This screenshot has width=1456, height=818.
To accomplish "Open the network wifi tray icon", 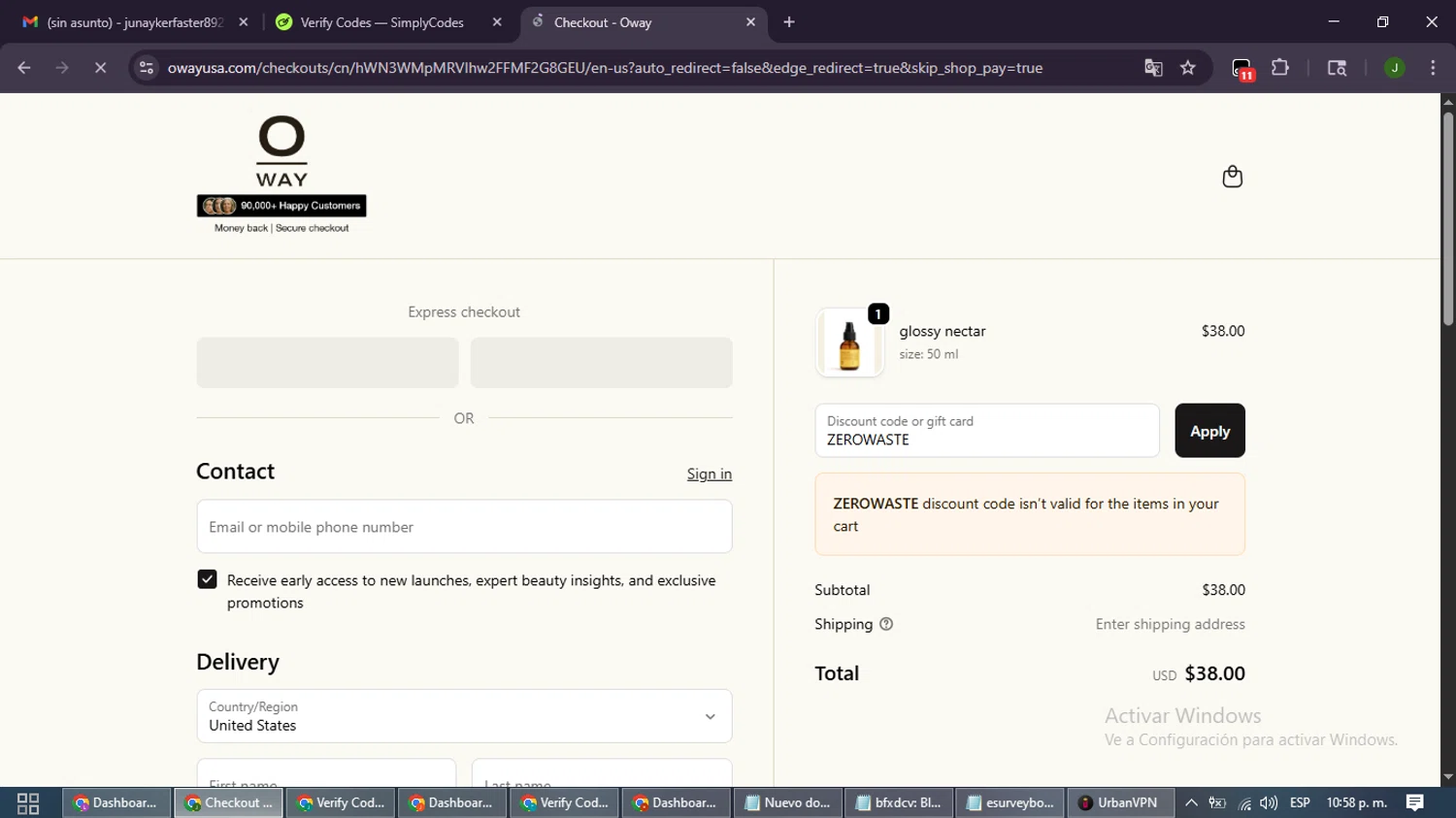I will coord(1244,803).
